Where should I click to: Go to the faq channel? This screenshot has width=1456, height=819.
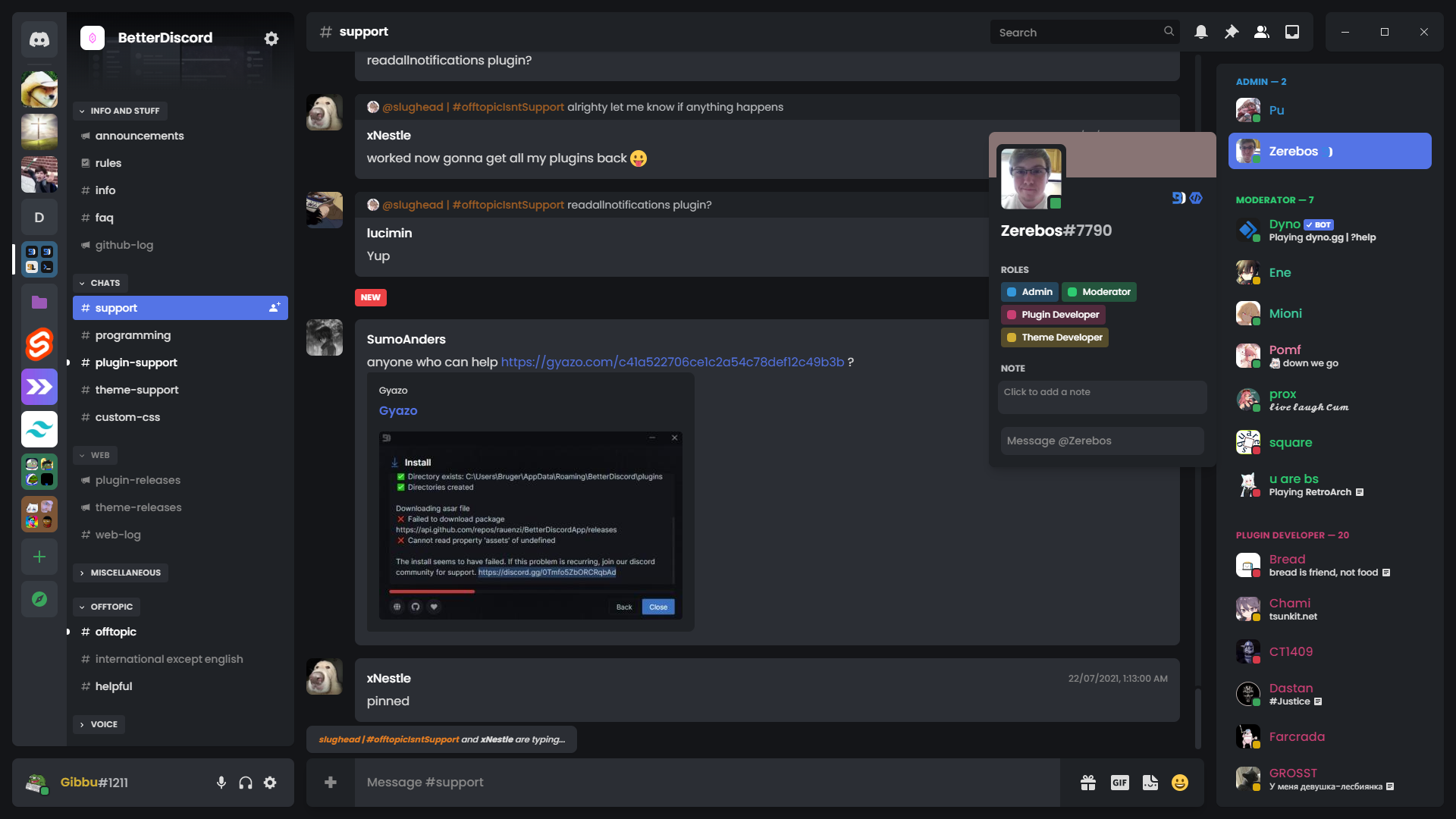click(180, 218)
